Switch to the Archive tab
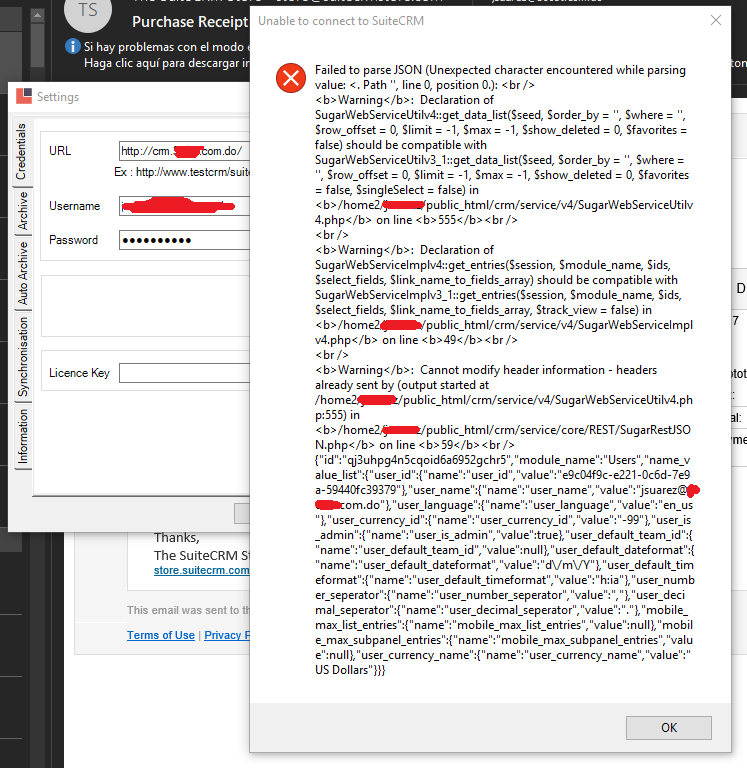The image size is (747, 768). [22, 211]
